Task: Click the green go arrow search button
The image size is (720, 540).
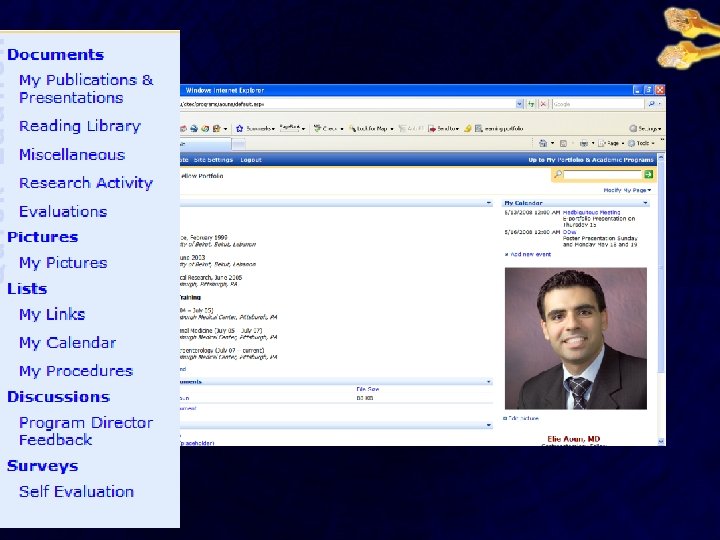Action: pos(648,174)
